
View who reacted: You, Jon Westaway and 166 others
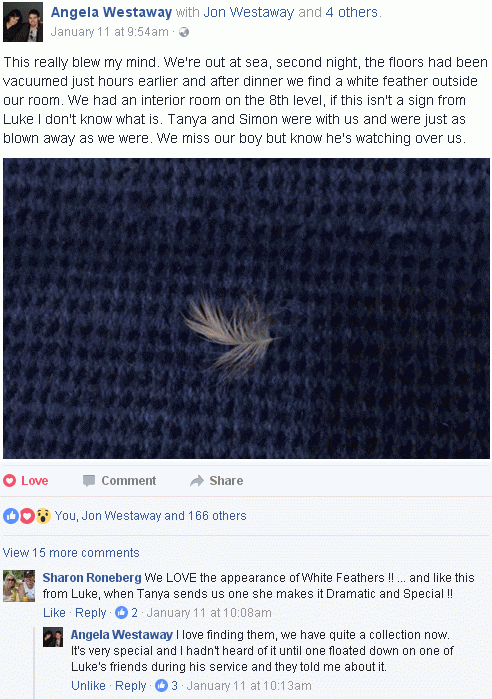coord(150,516)
